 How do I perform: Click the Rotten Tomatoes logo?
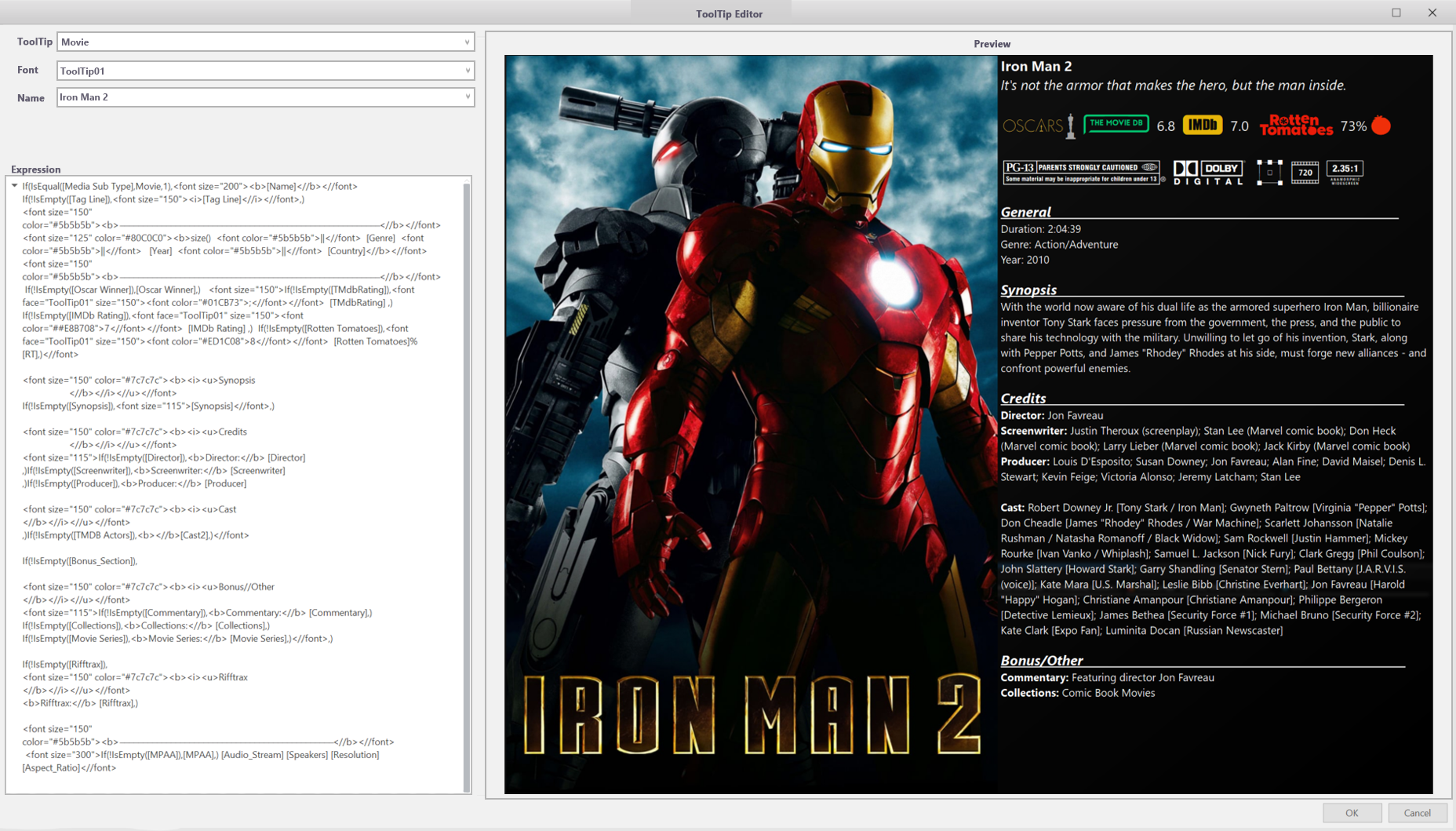(x=1295, y=126)
